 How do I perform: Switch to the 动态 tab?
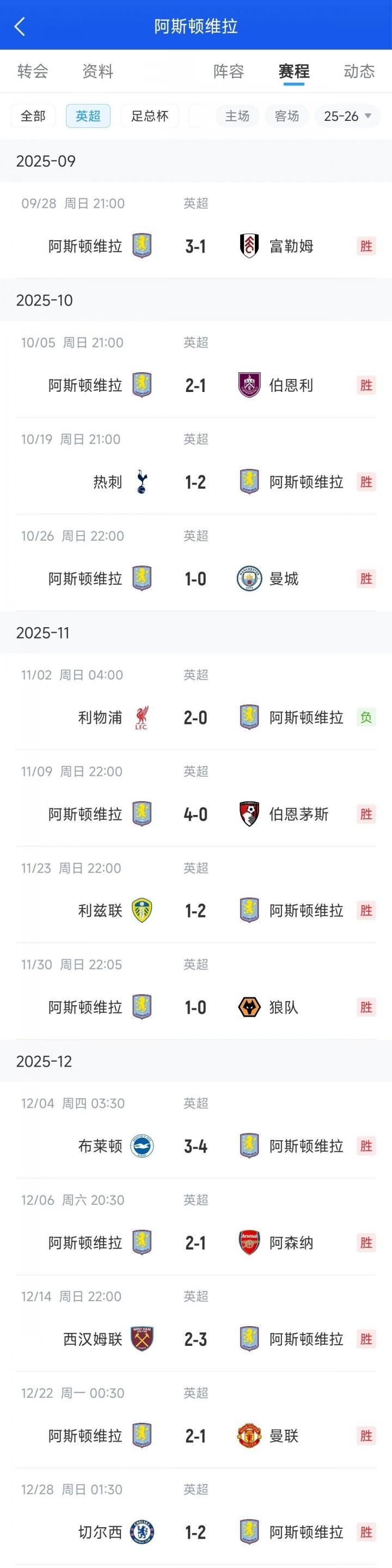pos(359,72)
